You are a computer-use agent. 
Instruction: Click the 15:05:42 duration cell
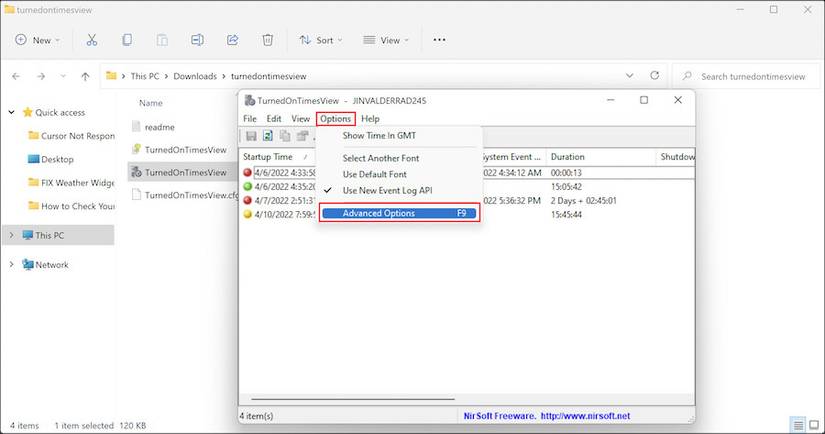coord(566,186)
